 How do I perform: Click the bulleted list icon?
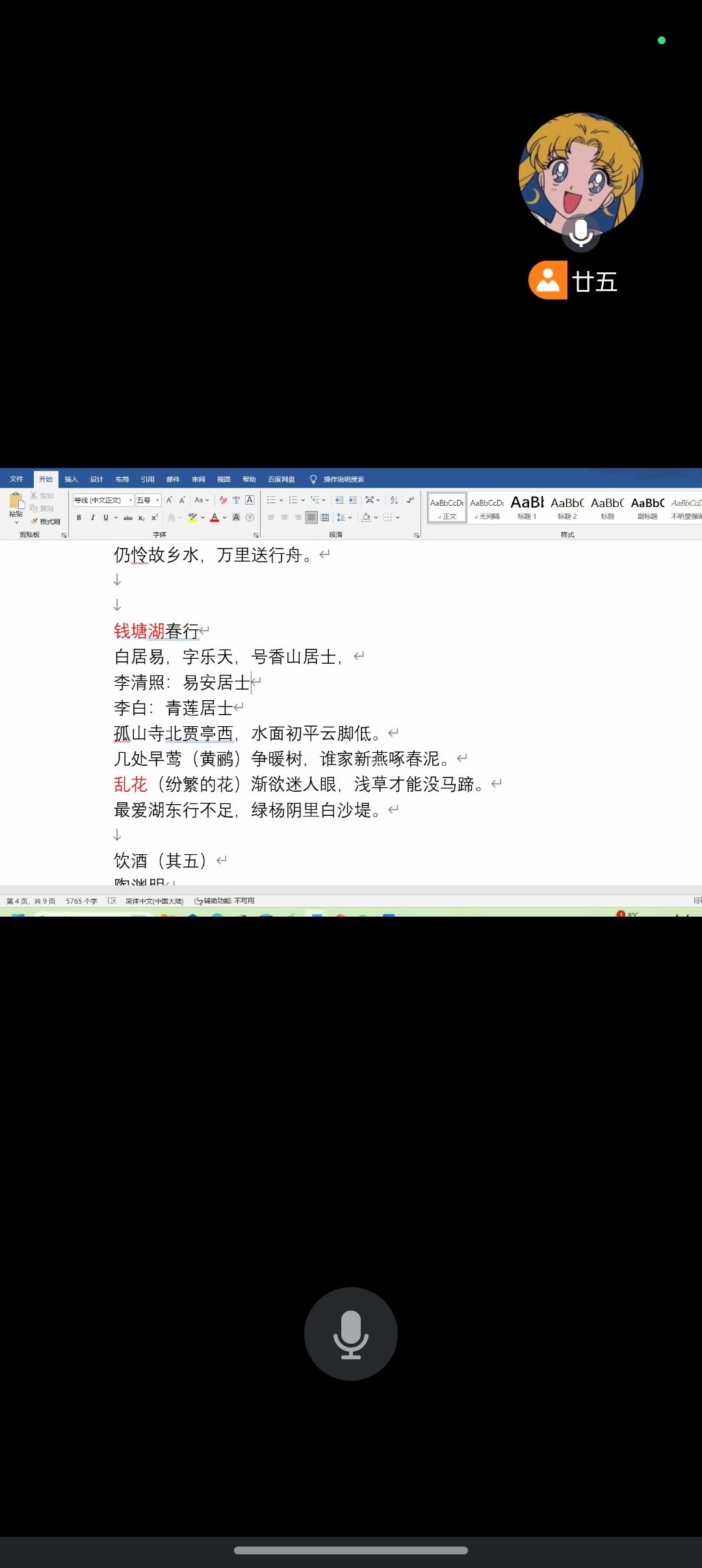pos(271,500)
